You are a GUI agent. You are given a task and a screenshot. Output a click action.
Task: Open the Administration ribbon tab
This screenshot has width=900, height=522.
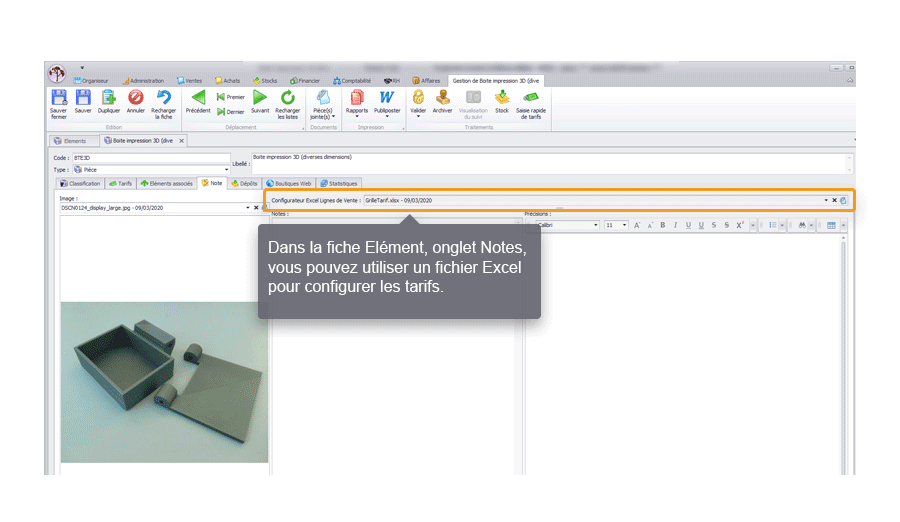[143, 81]
